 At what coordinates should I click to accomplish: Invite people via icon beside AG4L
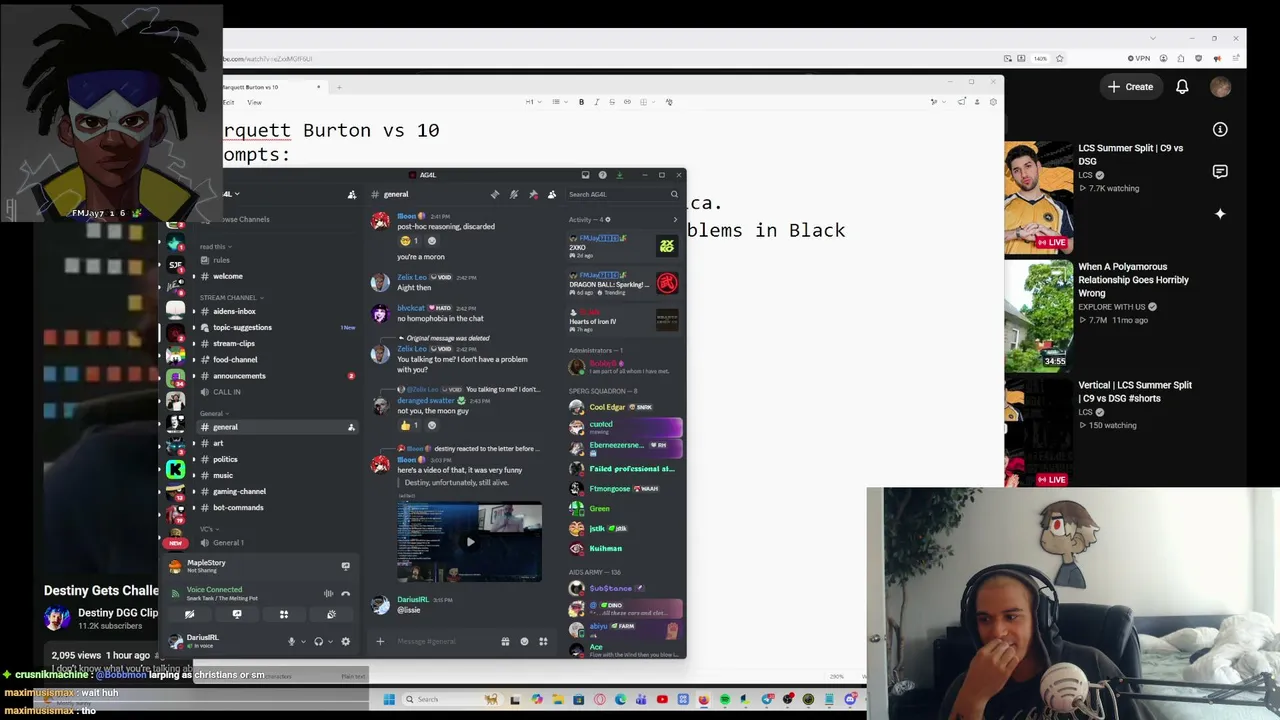coord(352,194)
